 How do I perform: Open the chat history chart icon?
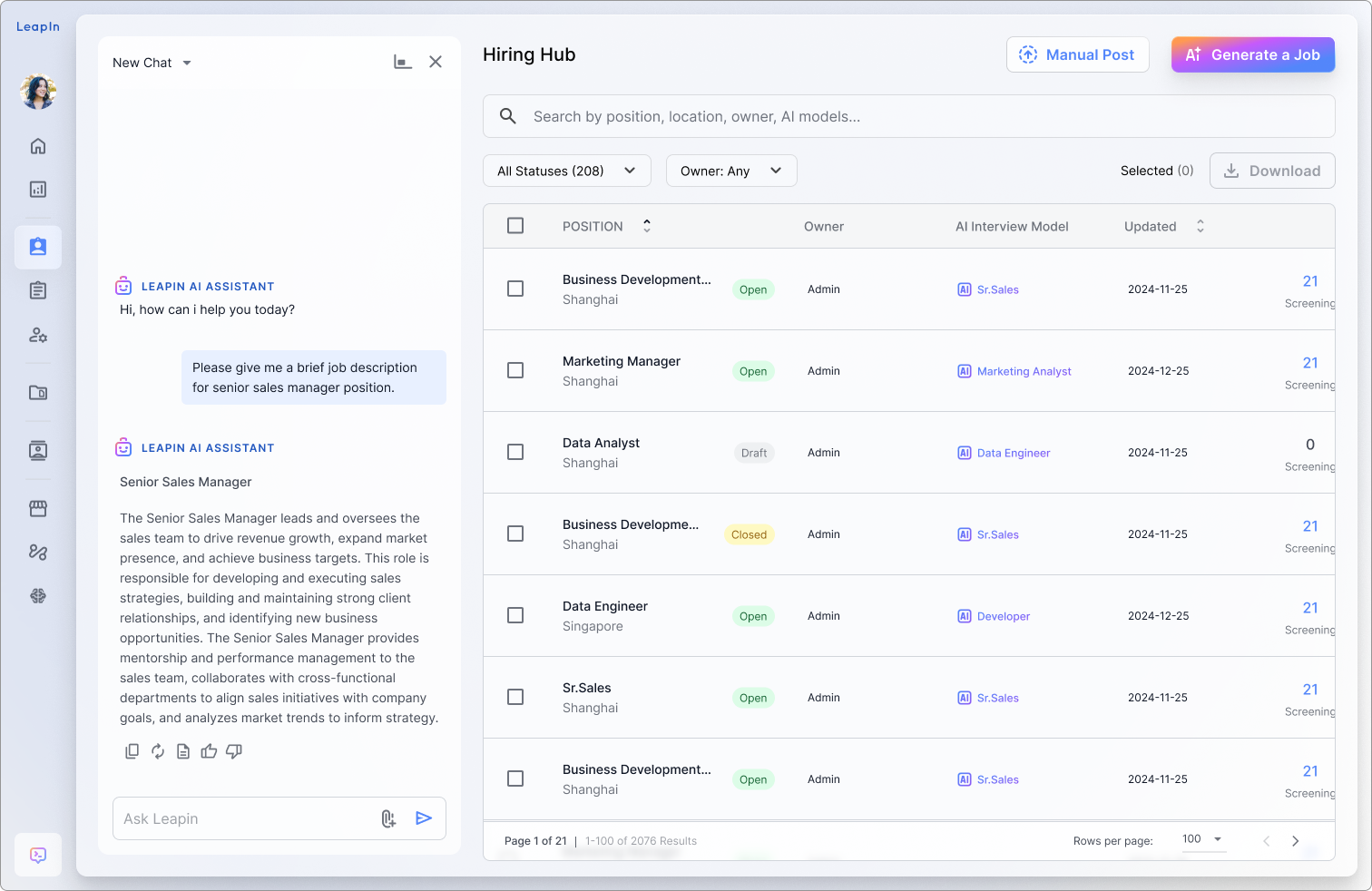click(403, 62)
